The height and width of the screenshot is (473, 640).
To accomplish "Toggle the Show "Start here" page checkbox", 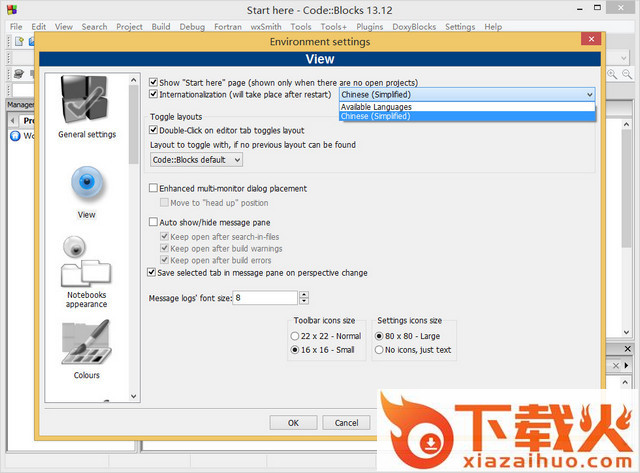I will point(153,82).
